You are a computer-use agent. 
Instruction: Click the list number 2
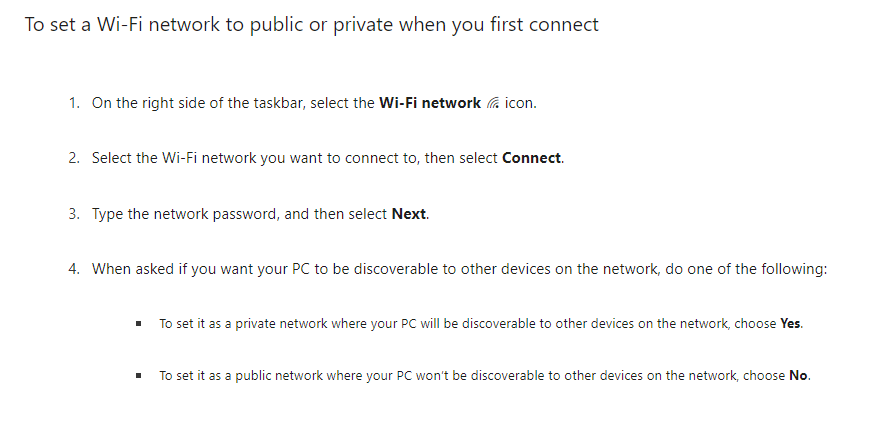point(73,158)
